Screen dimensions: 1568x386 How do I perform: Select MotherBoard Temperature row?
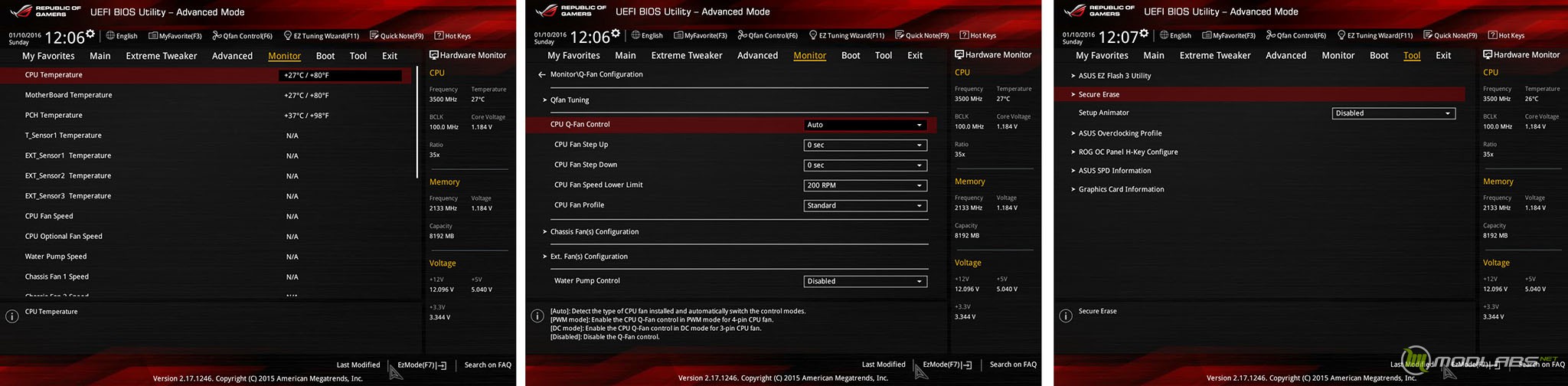pyautogui.click(x=205, y=95)
